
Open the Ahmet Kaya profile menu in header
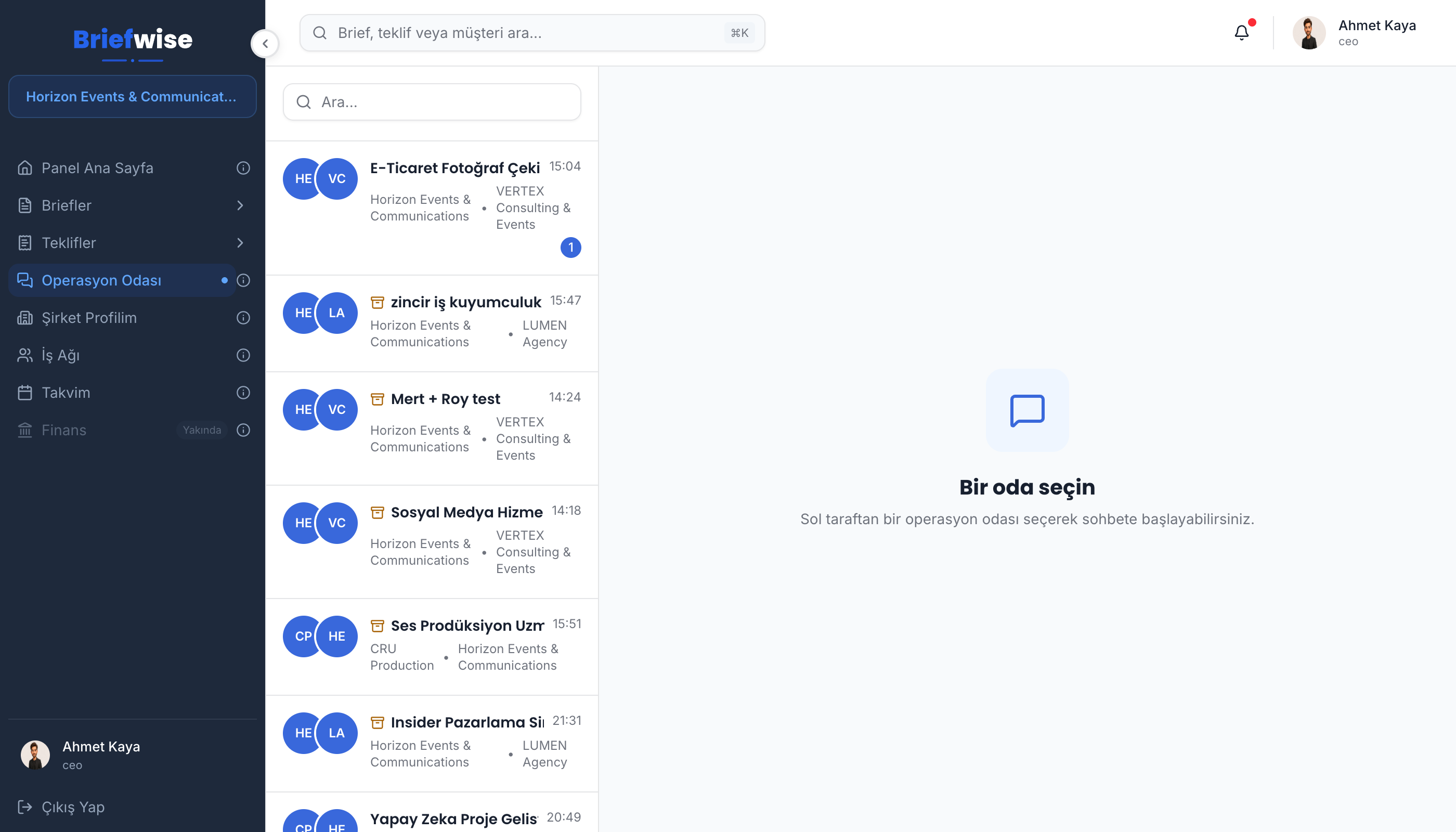[1354, 33]
